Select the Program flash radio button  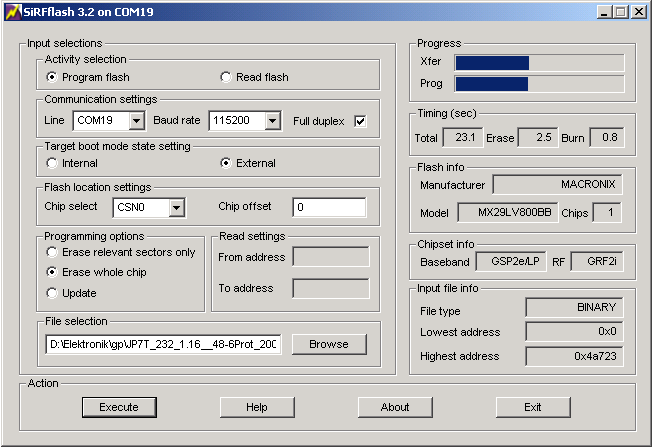(52, 77)
